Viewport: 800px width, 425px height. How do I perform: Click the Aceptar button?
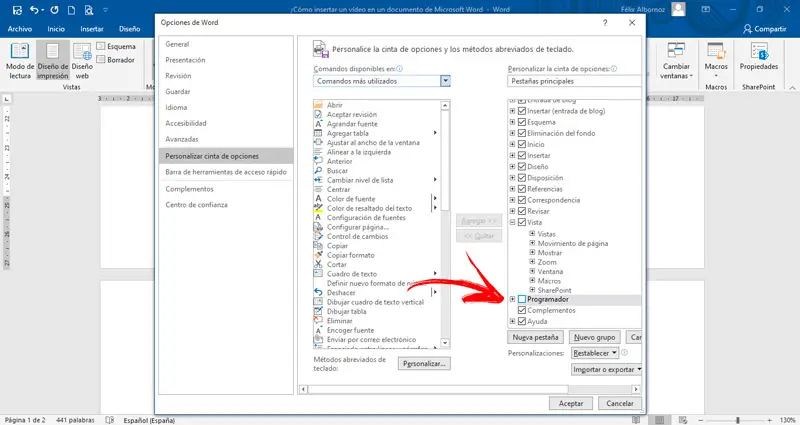click(x=570, y=404)
